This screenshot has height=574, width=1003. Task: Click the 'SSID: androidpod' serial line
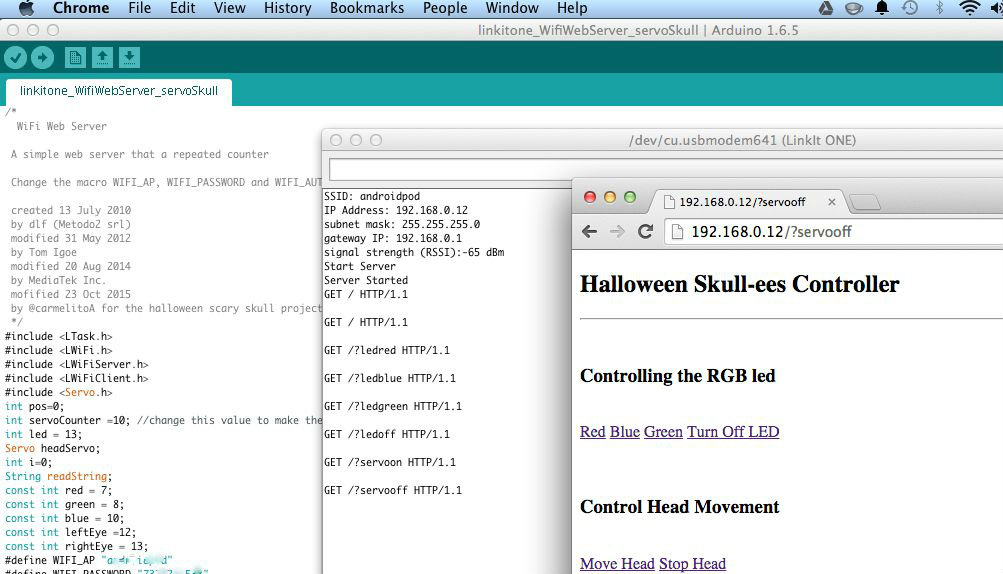click(372, 196)
